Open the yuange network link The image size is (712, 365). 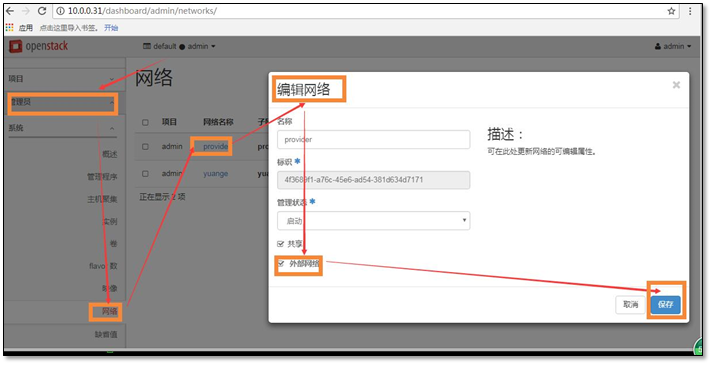(x=215, y=173)
